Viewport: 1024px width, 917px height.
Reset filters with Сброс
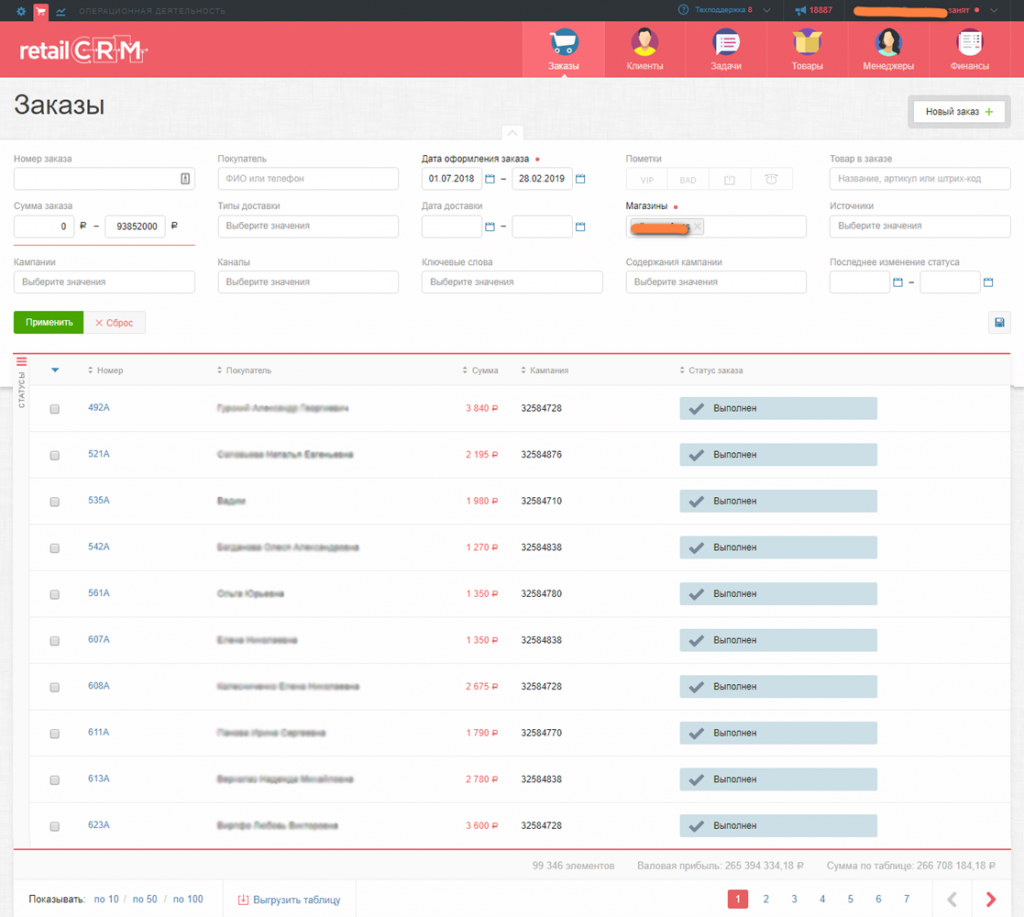pos(114,323)
